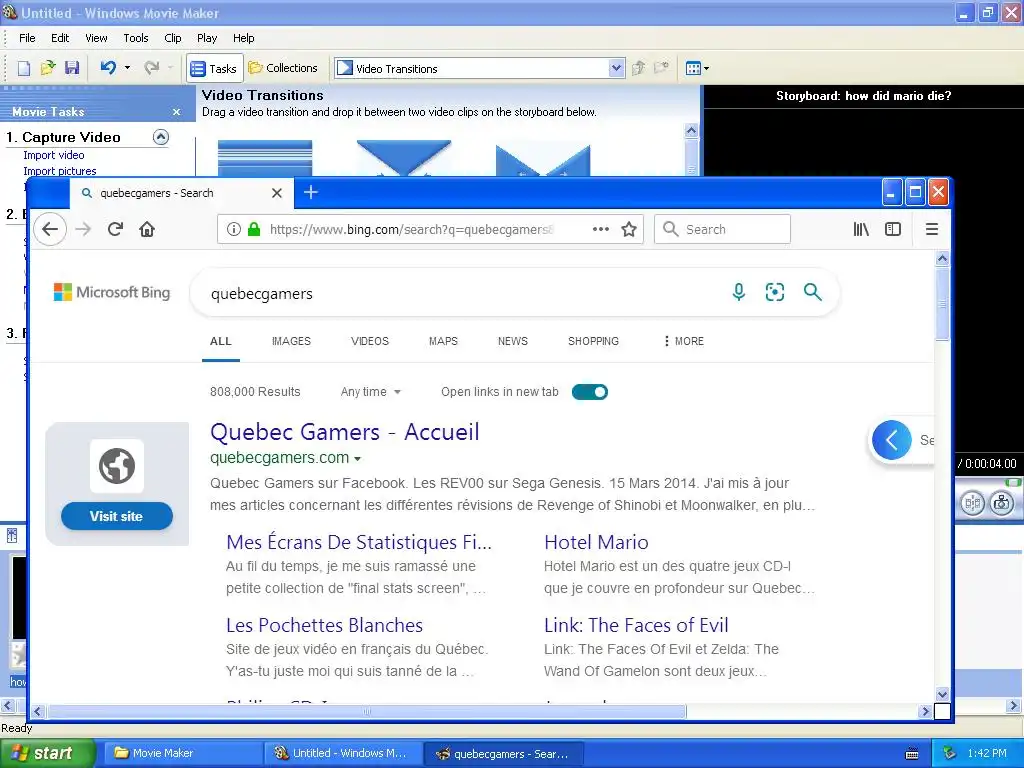Image resolution: width=1024 pixels, height=768 pixels.
Task: Expand the More results menu
Action: coord(684,341)
